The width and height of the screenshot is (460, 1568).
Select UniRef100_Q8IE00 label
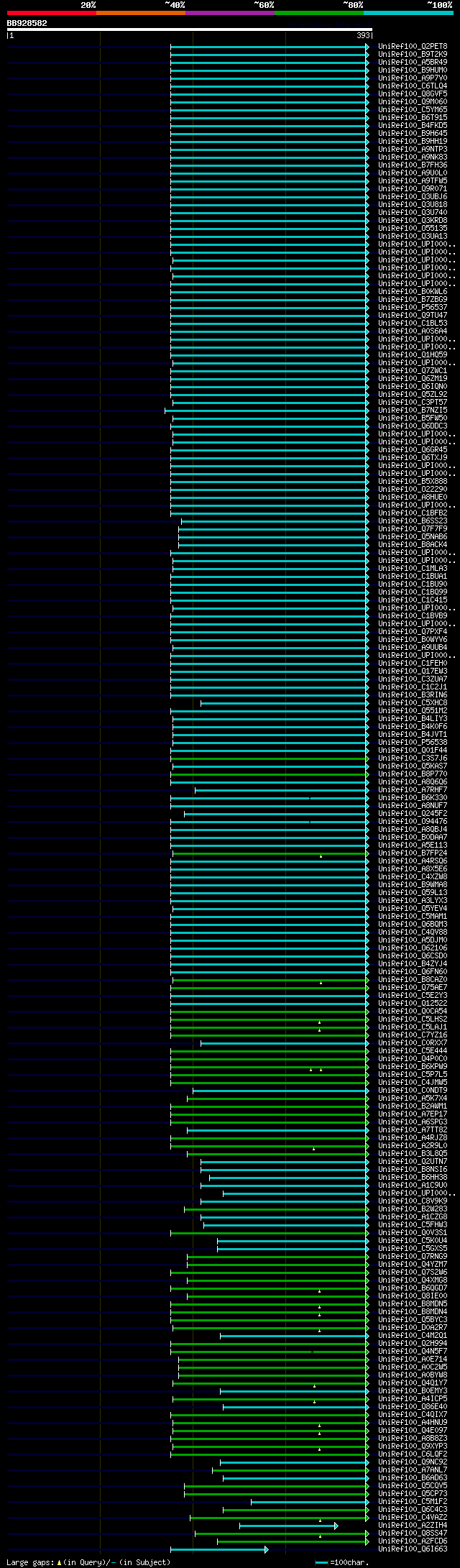413,1296
